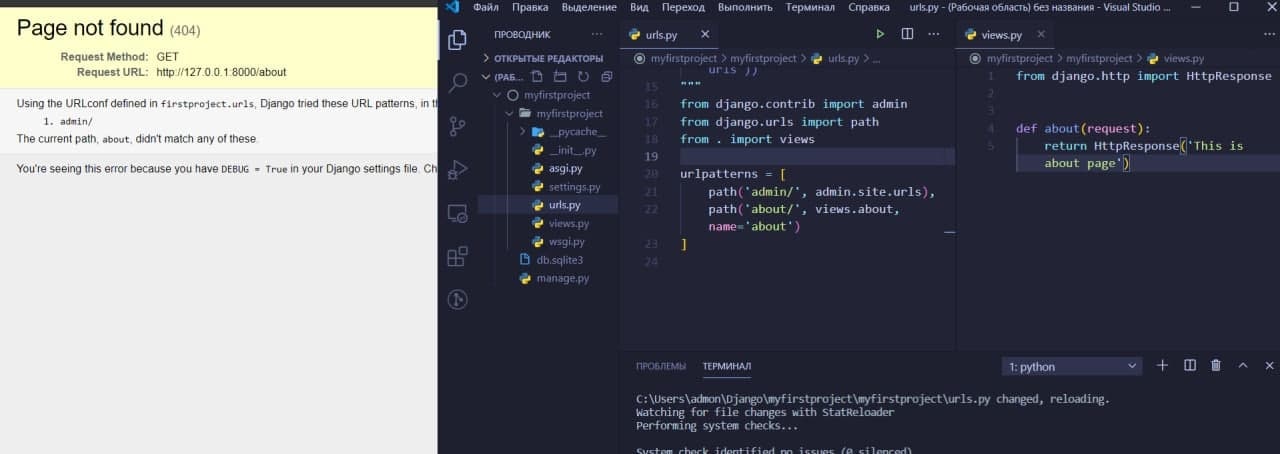
Task: Open the Search view in activity bar
Action: pos(458,82)
